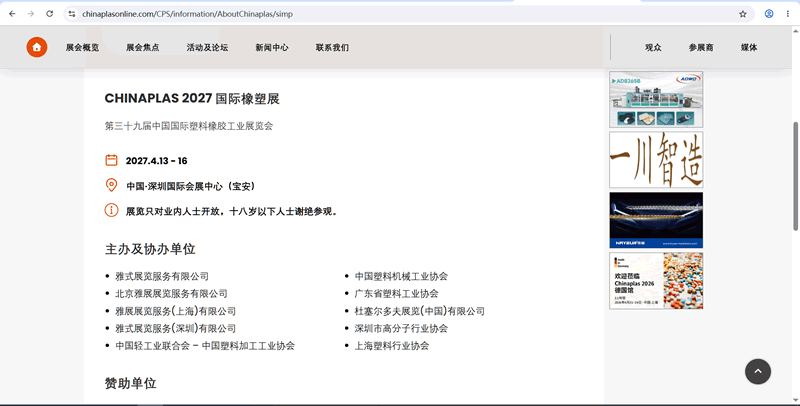Go to the 参展商 section
The height and width of the screenshot is (406, 800).
click(x=701, y=47)
